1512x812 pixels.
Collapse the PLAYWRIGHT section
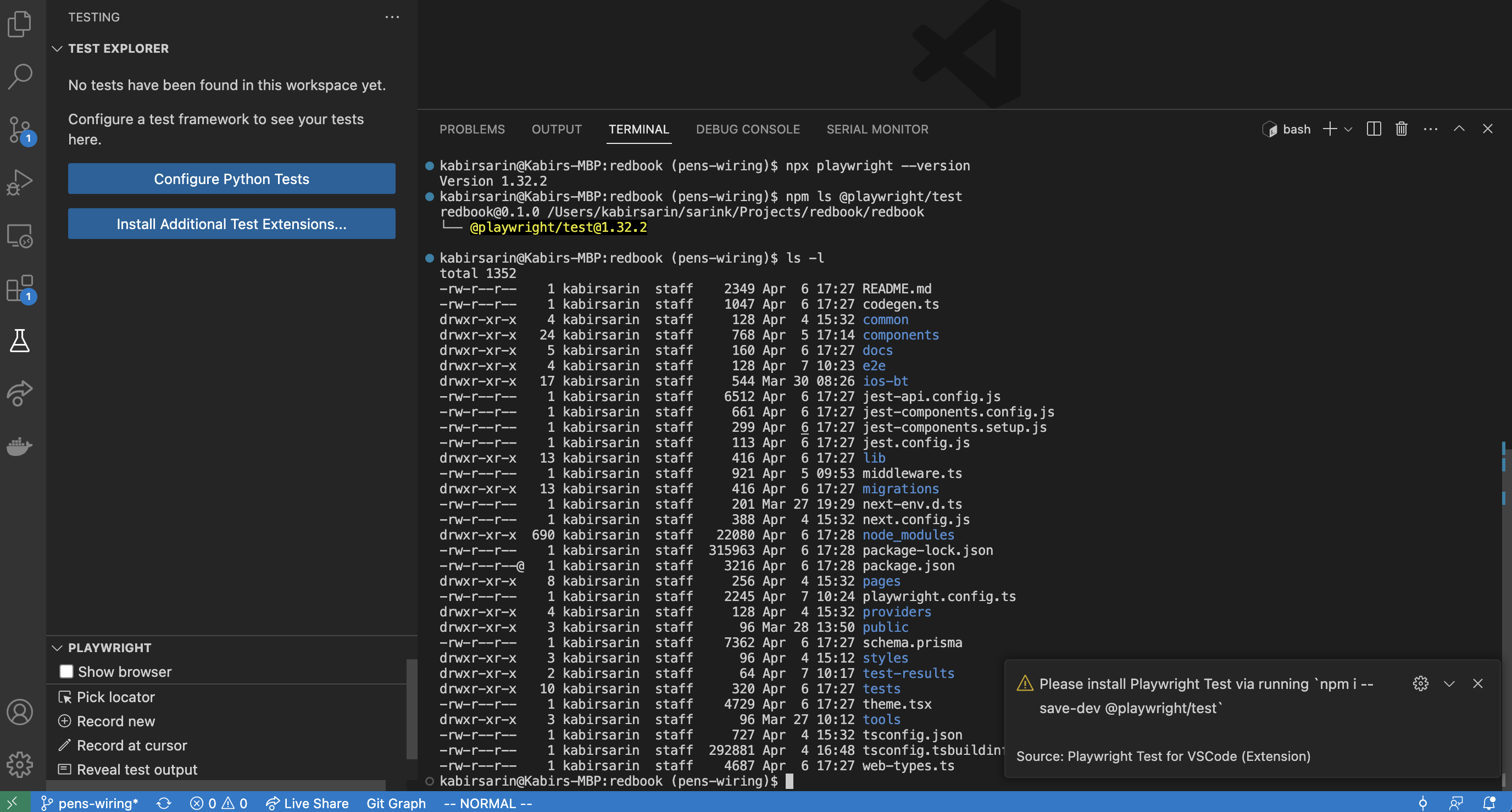57,648
